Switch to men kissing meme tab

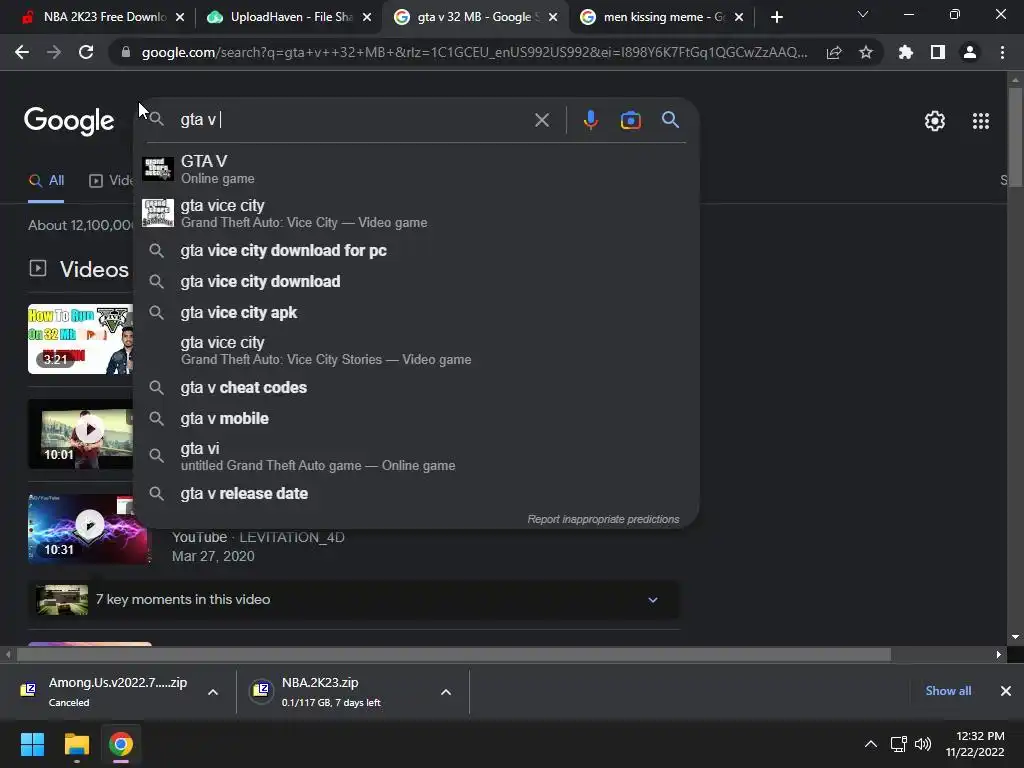662,17
